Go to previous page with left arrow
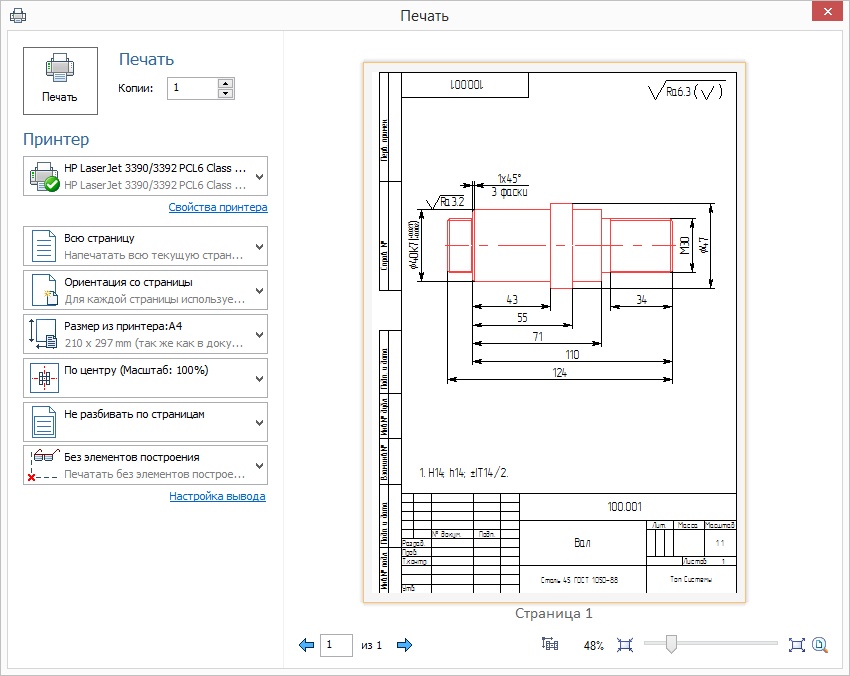The height and width of the screenshot is (676, 850). [x=306, y=645]
